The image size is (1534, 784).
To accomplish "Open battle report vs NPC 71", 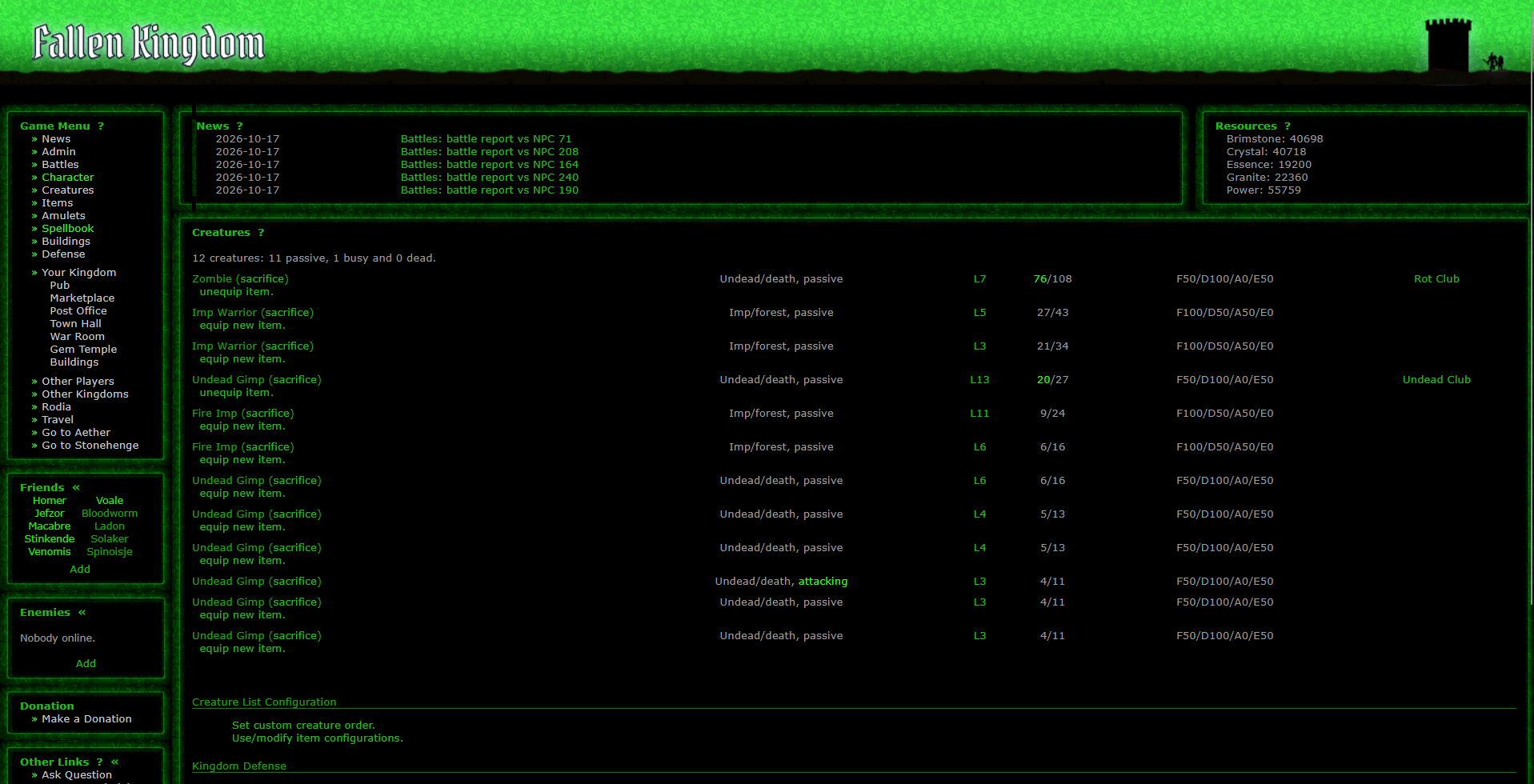I will tap(486, 138).
